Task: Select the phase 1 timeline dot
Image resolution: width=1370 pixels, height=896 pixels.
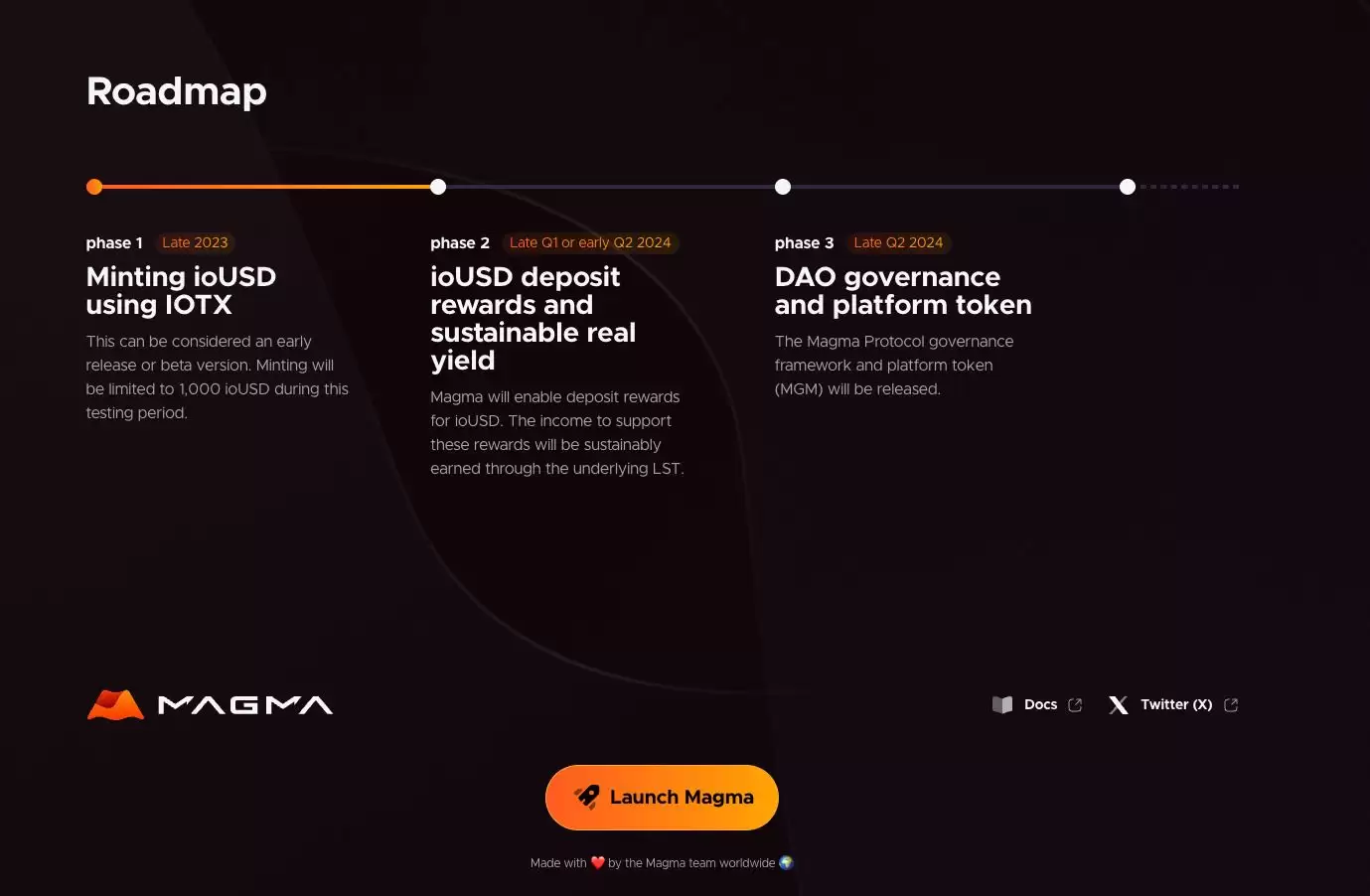Action: point(94,186)
